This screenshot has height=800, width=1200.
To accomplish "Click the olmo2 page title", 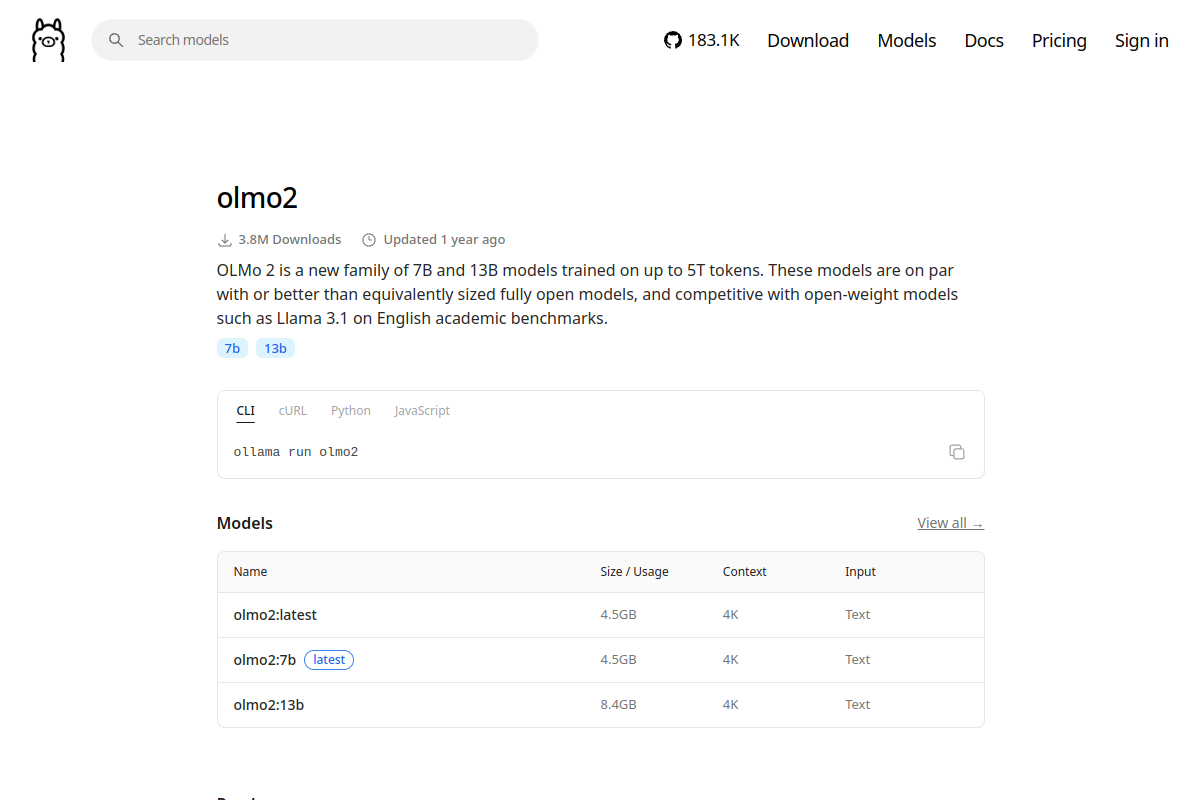I will pyautogui.click(x=257, y=197).
